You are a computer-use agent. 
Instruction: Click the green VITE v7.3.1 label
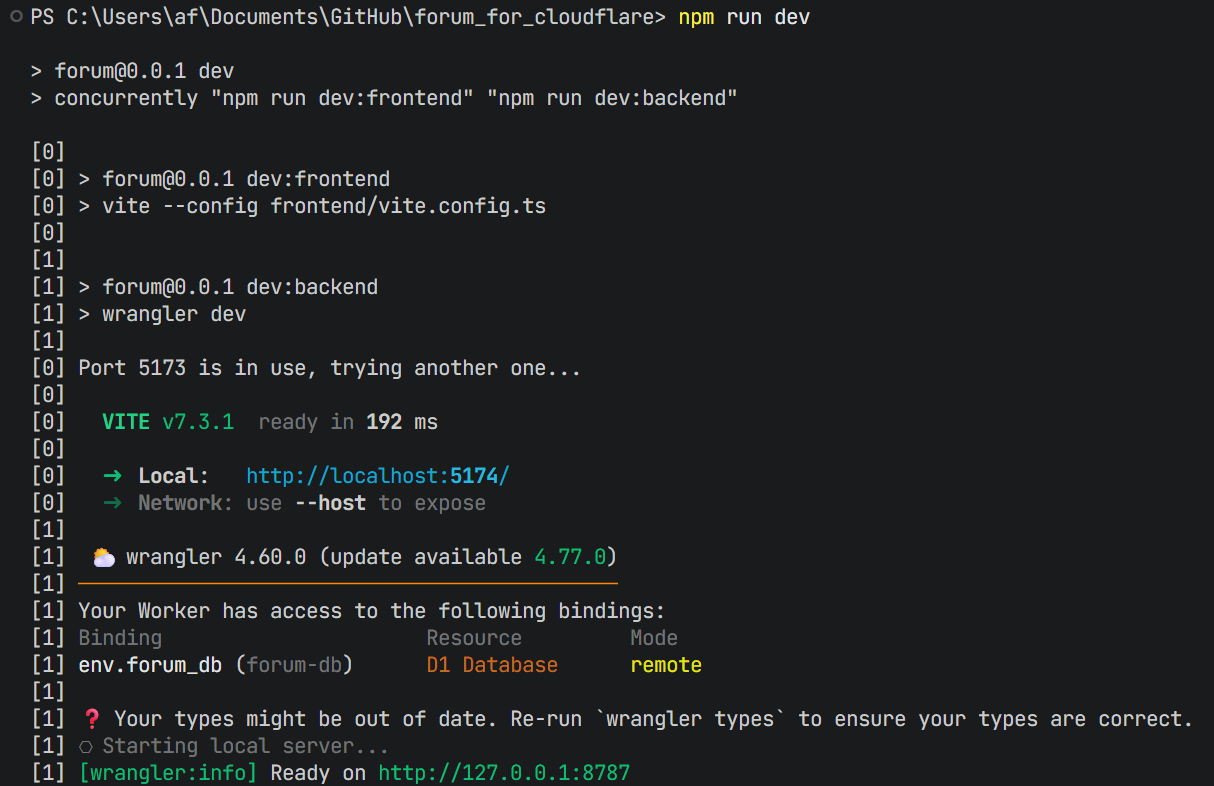point(168,422)
